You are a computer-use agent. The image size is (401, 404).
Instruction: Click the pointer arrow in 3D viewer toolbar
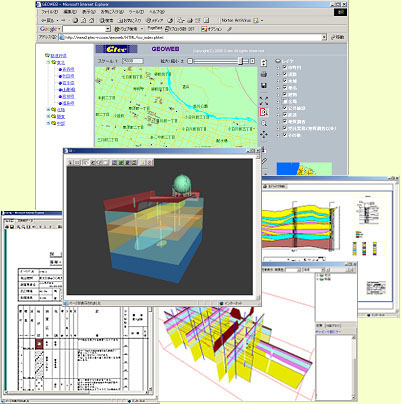(x=70, y=163)
